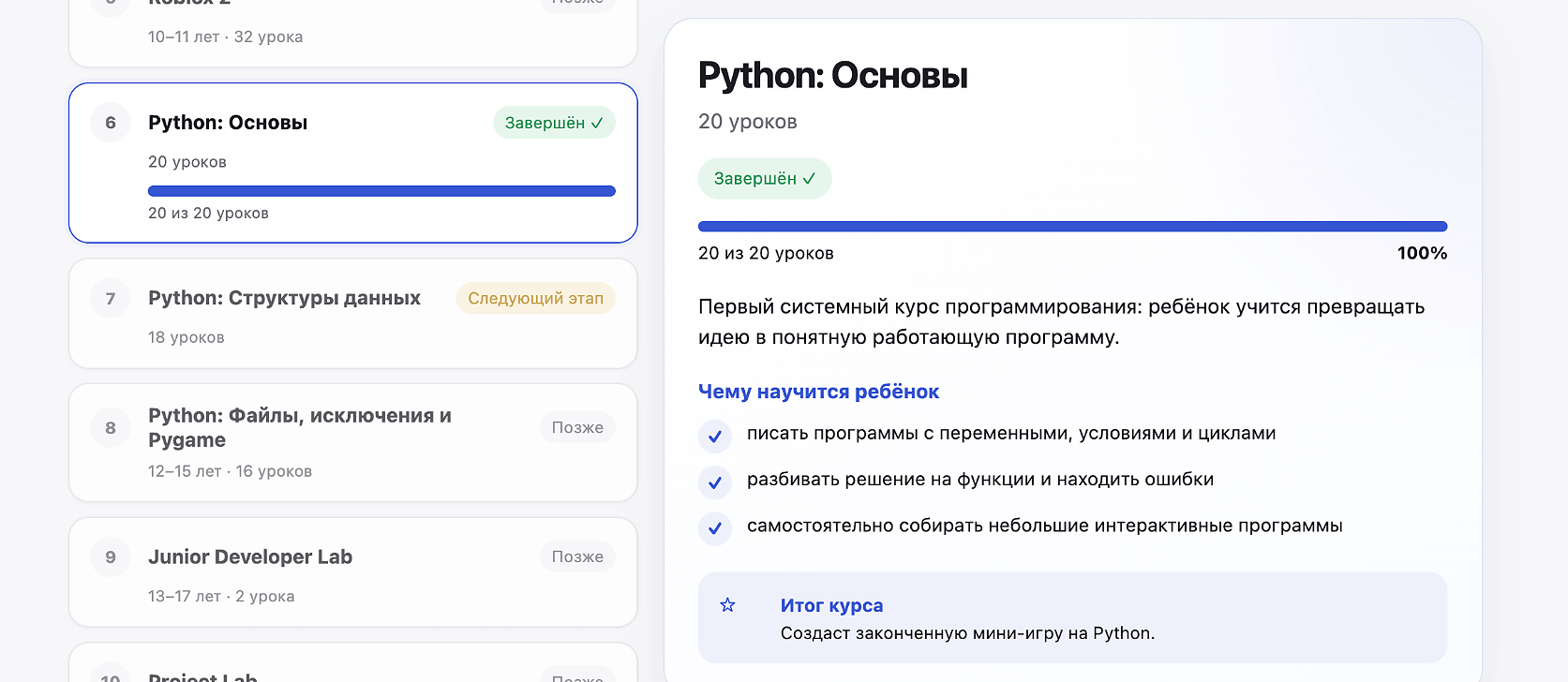Click checkmark beside самостоятельно собирать программы
Viewport: 1568px width, 682px height.
click(715, 528)
